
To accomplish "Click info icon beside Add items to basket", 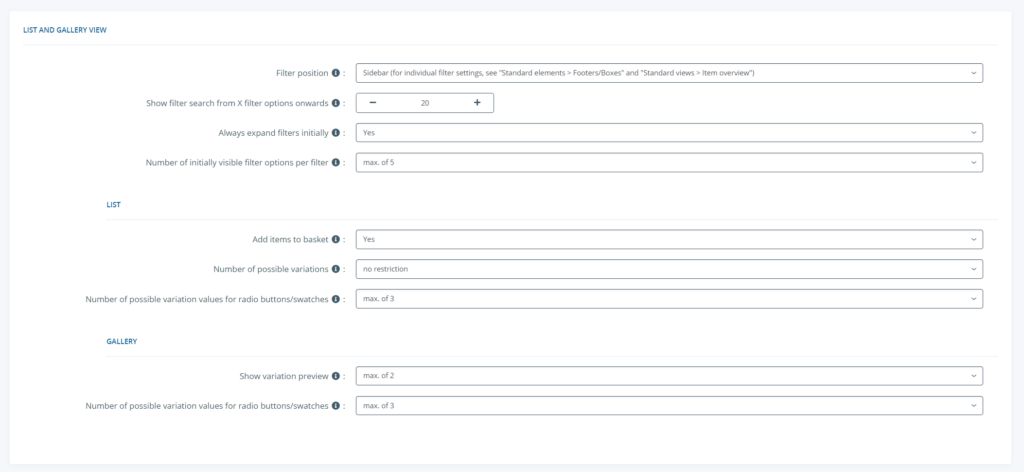I will (336, 240).
